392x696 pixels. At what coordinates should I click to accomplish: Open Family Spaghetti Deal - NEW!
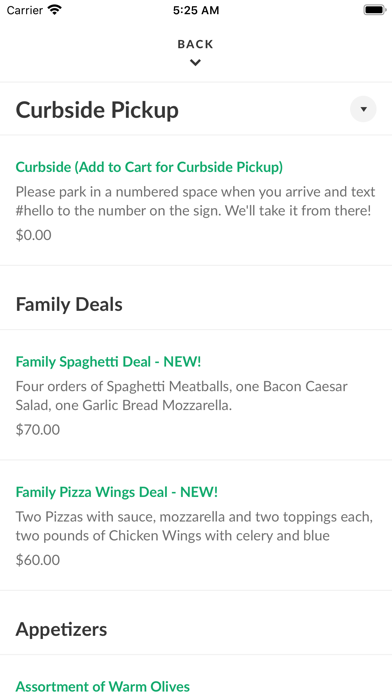[x=108, y=362]
